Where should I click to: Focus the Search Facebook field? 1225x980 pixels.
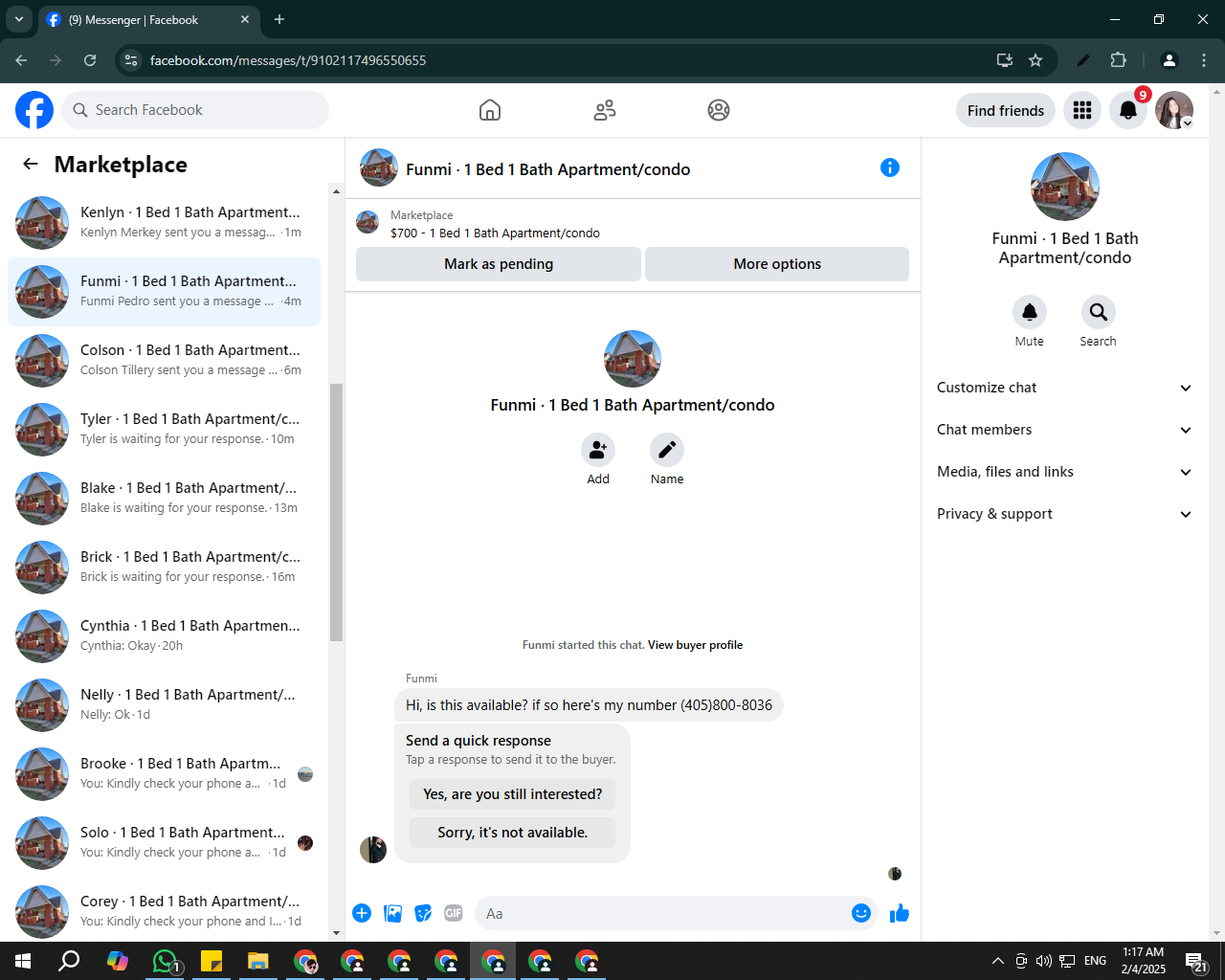(195, 110)
